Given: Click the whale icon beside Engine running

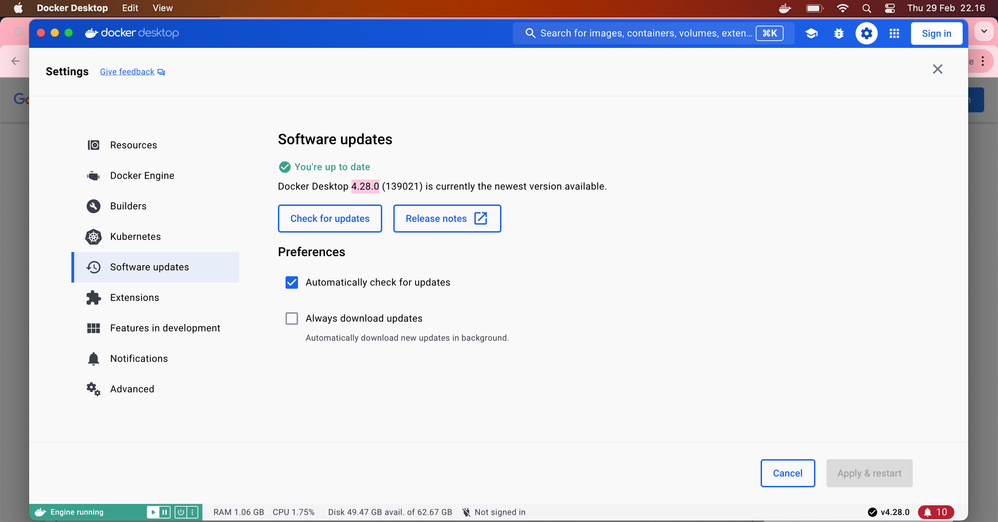Looking at the screenshot, I should 40,512.
